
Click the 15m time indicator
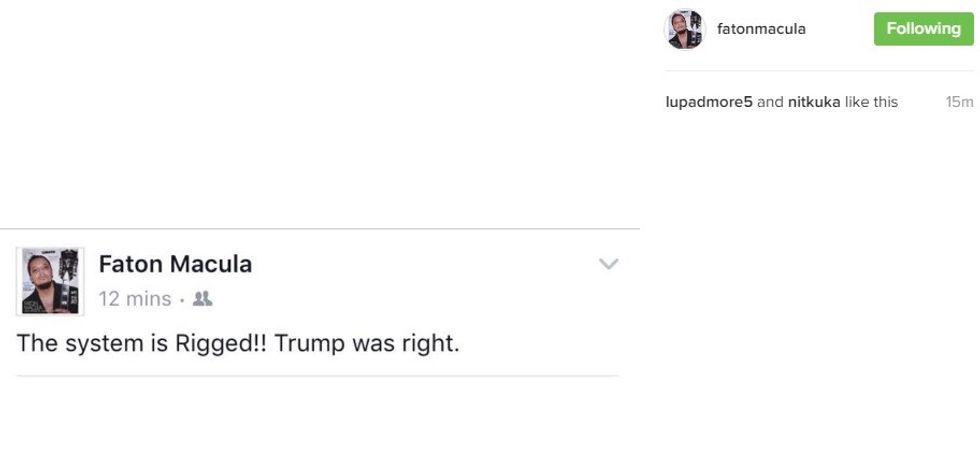tap(959, 102)
